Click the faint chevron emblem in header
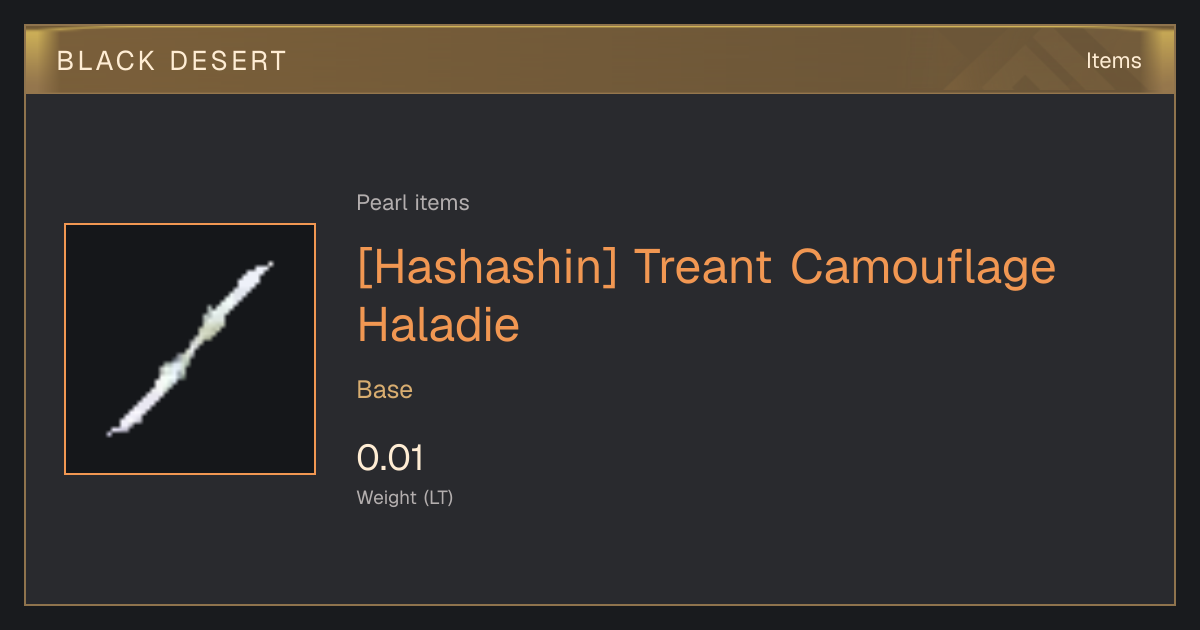 point(1030,64)
